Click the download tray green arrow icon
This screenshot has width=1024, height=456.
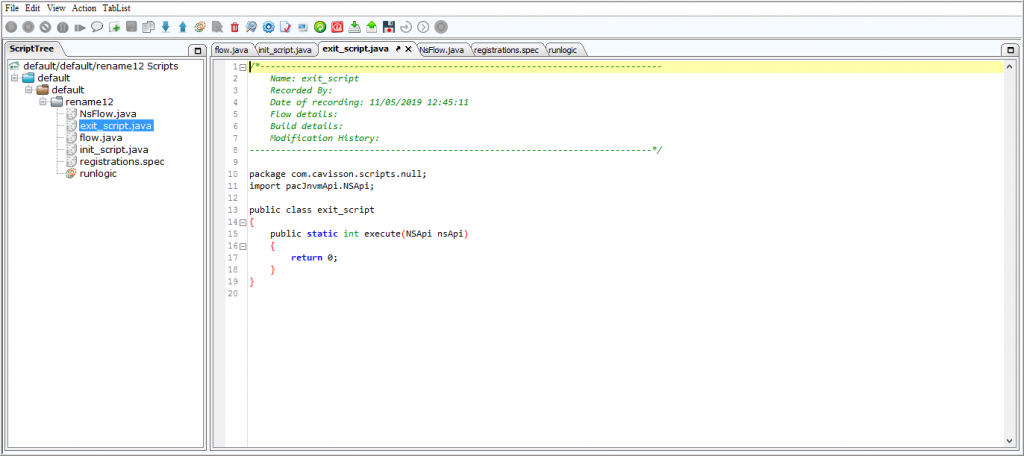(354, 27)
